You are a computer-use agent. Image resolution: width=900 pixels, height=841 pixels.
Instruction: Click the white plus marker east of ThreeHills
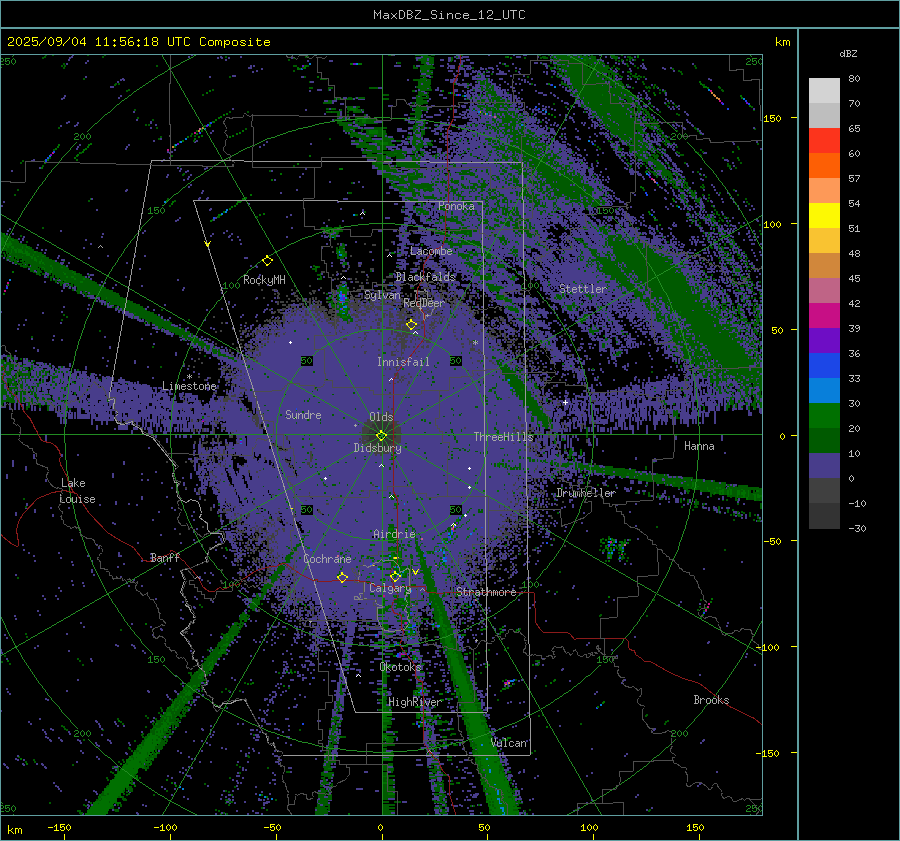point(565,402)
